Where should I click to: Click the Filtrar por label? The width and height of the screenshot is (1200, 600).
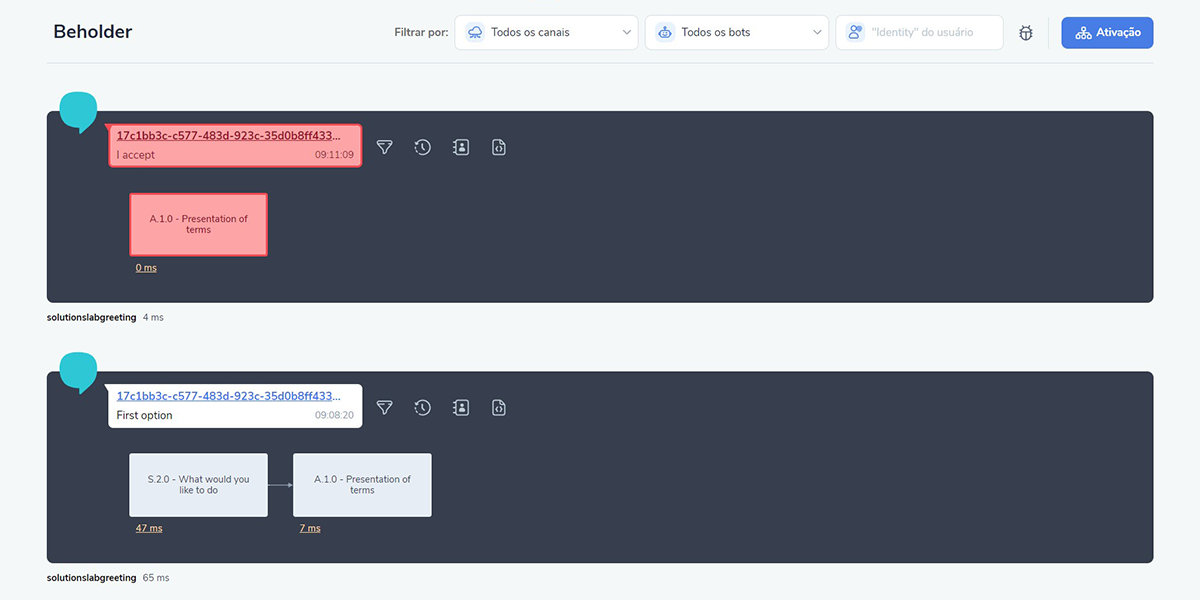[x=421, y=32]
